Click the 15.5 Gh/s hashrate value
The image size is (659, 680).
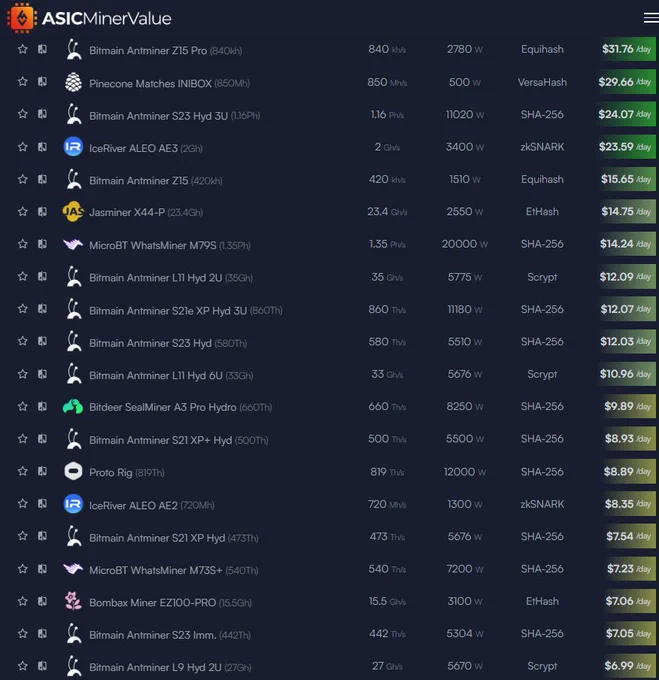coord(387,601)
